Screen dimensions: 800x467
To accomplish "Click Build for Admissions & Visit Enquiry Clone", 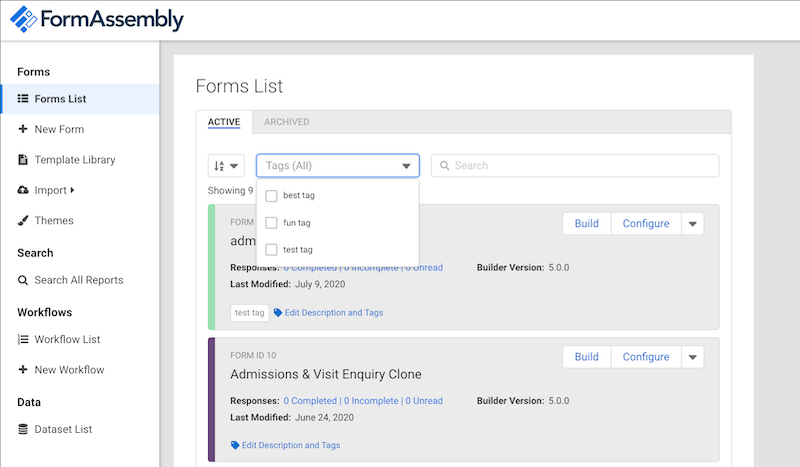I will click(x=587, y=357).
